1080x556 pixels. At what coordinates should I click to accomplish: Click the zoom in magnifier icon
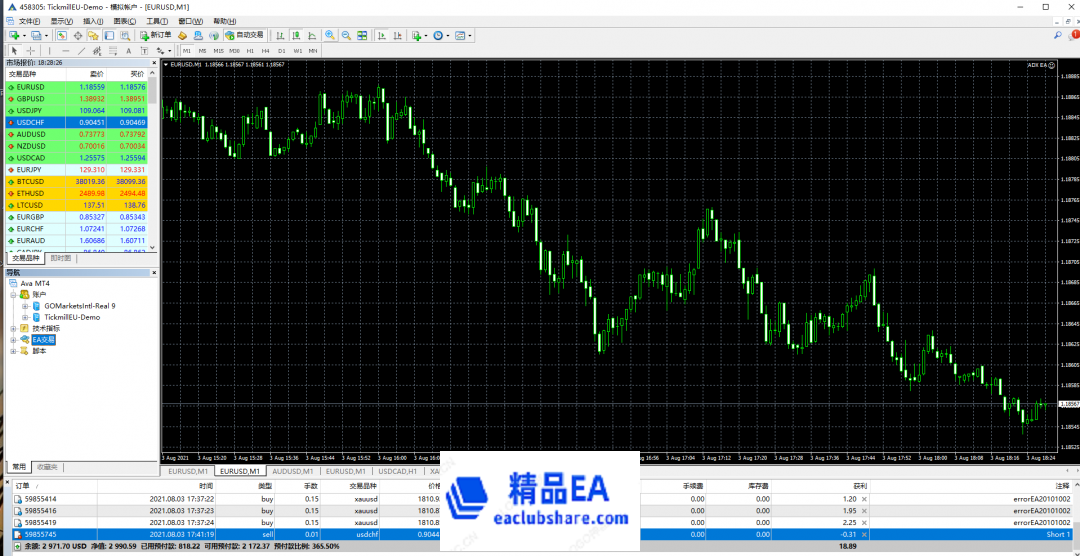pyautogui.click(x=329, y=35)
